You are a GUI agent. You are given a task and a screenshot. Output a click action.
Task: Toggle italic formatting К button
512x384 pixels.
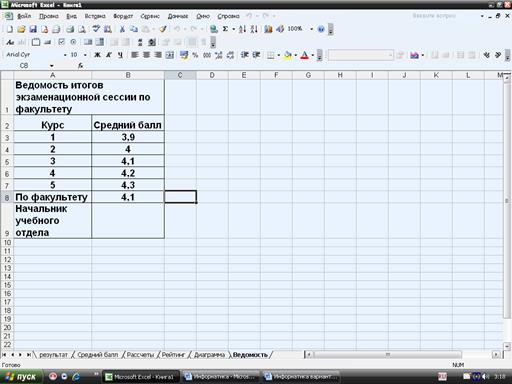click(x=109, y=55)
